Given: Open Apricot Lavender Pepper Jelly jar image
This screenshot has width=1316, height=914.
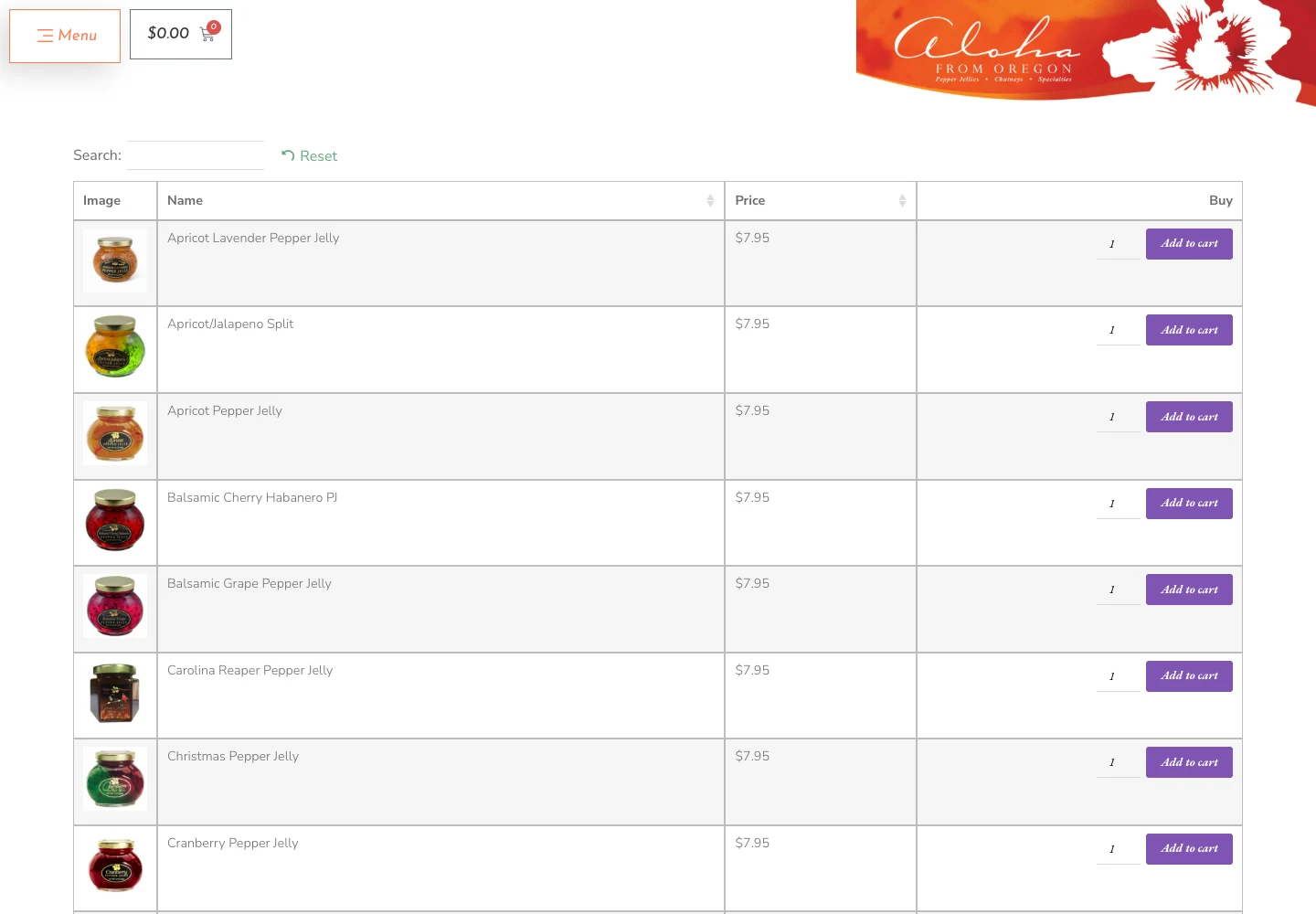Looking at the screenshot, I should click(x=115, y=260).
